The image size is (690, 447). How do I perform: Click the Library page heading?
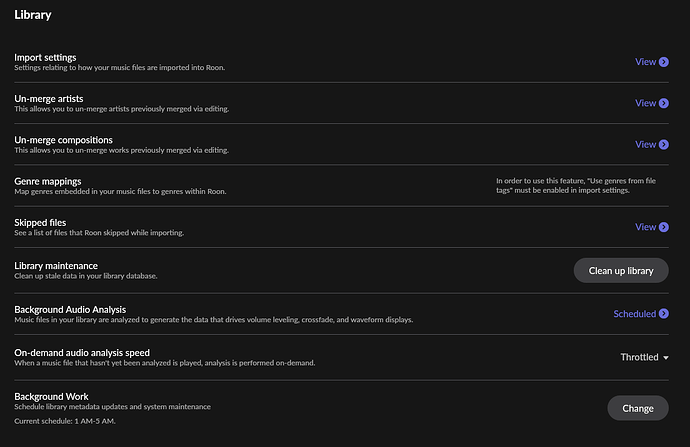coord(33,15)
